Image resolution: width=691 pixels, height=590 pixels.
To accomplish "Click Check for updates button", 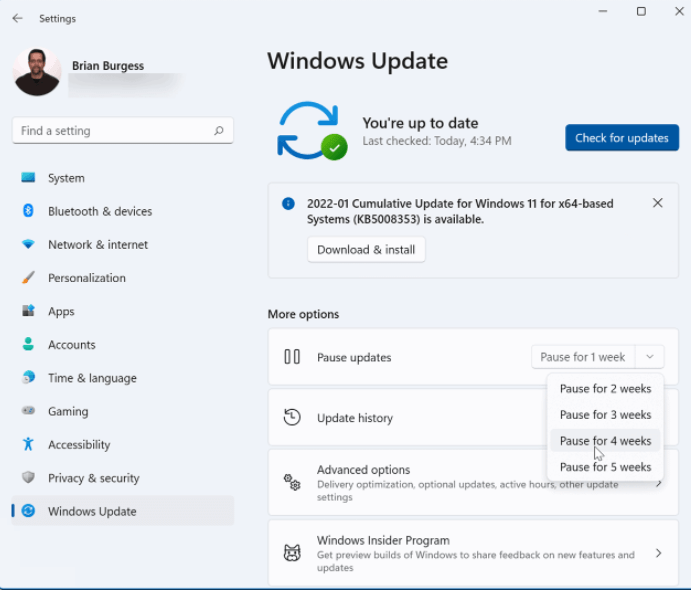I will pyautogui.click(x=622, y=138).
